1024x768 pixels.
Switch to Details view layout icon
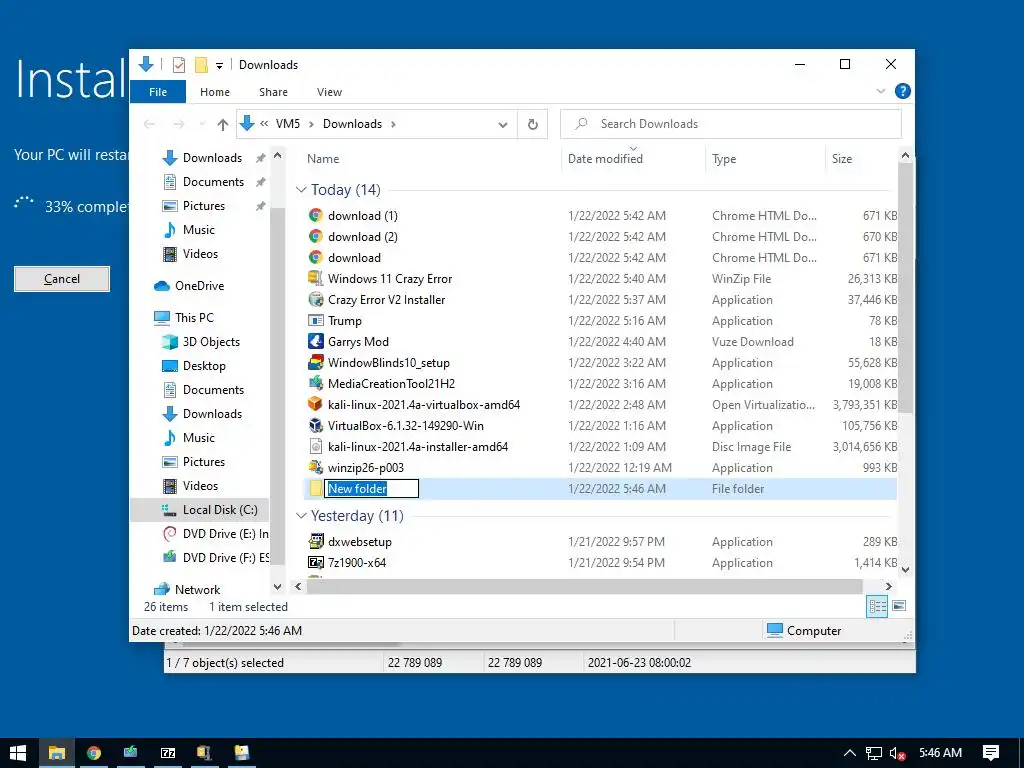(876, 606)
